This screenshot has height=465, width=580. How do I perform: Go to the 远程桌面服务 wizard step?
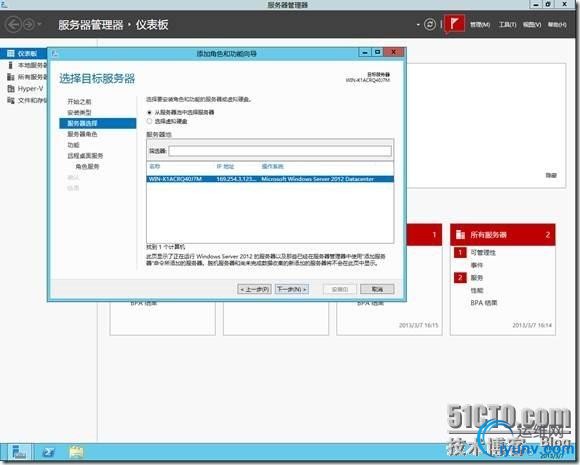[x=85, y=156]
